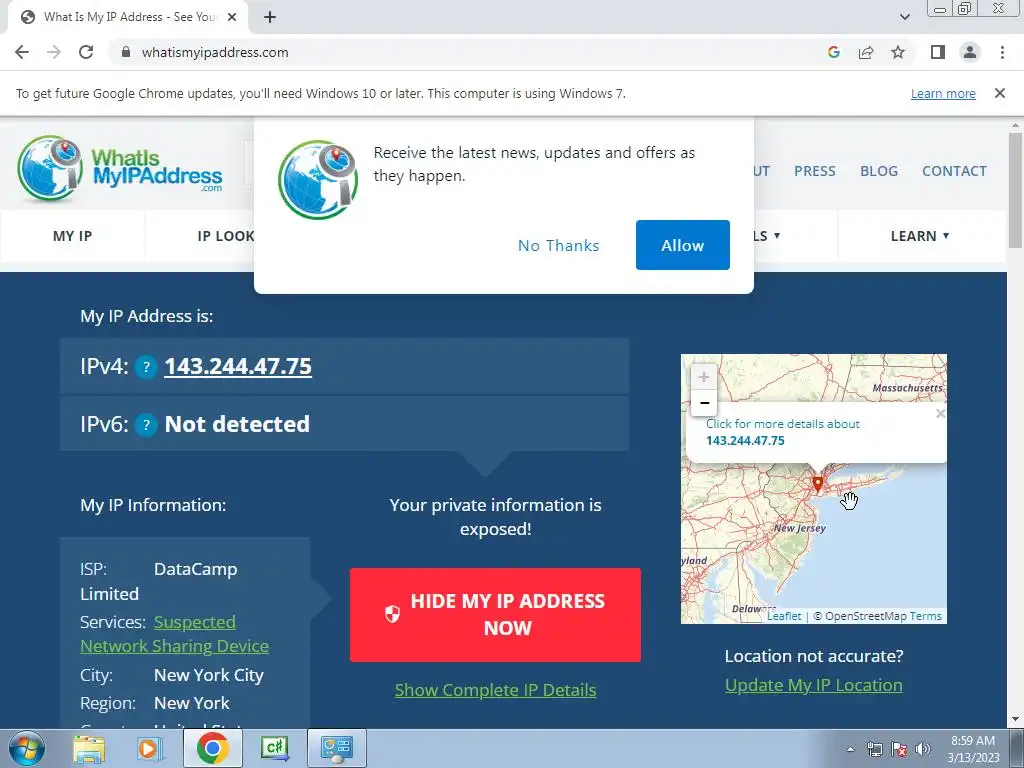Open the BLOG header link
The width and height of the screenshot is (1024, 768).
coord(878,171)
